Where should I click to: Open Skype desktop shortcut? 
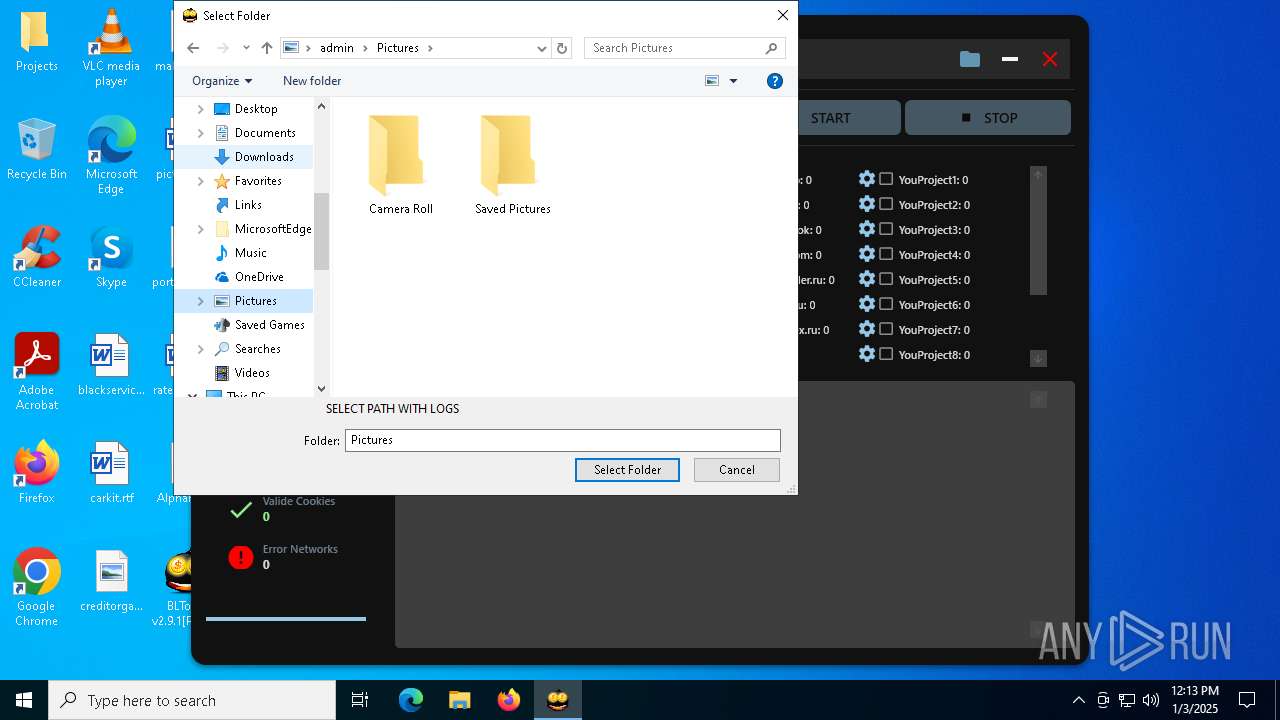pyautogui.click(x=111, y=257)
